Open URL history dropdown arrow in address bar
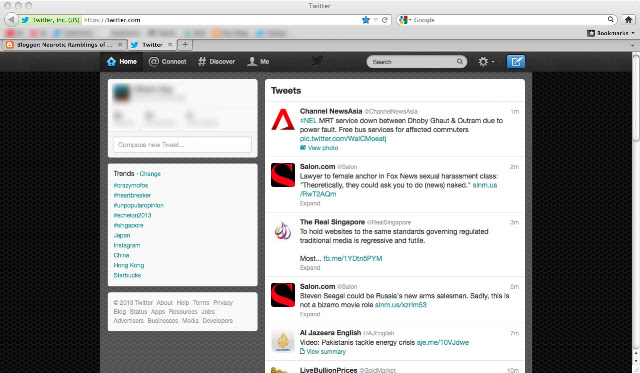Viewport: 640px width, 373px height. (x=375, y=20)
